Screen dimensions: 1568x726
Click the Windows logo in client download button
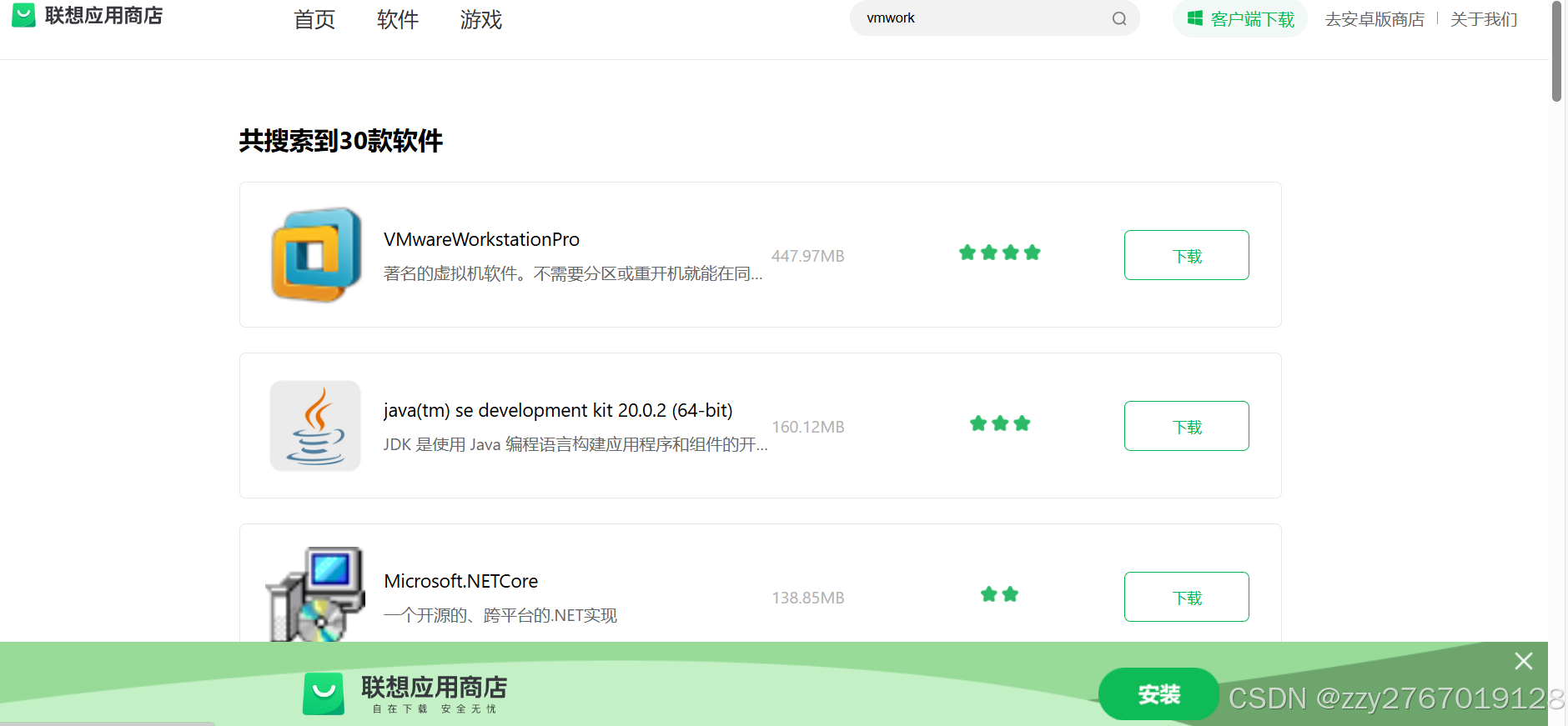[1195, 18]
